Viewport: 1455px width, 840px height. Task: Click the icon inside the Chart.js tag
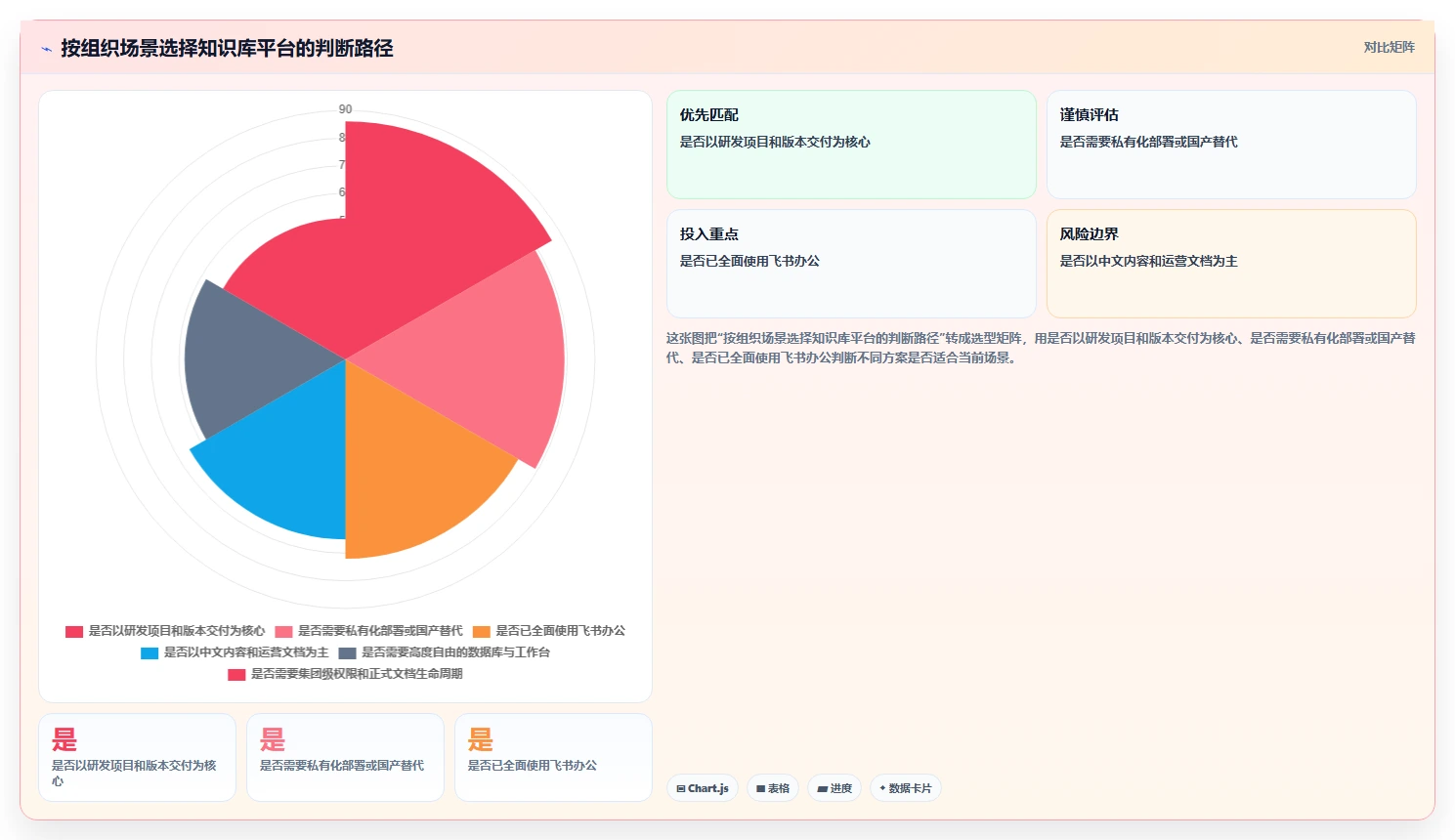pos(681,788)
